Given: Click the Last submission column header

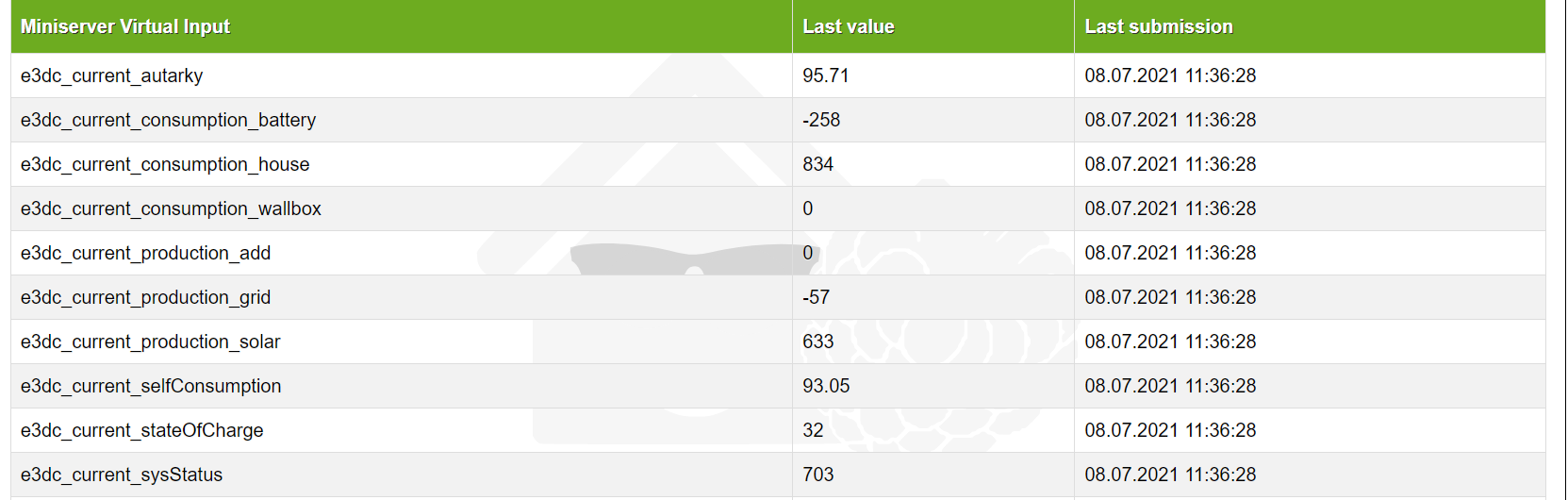Looking at the screenshot, I should pyautogui.click(x=1158, y=26).
